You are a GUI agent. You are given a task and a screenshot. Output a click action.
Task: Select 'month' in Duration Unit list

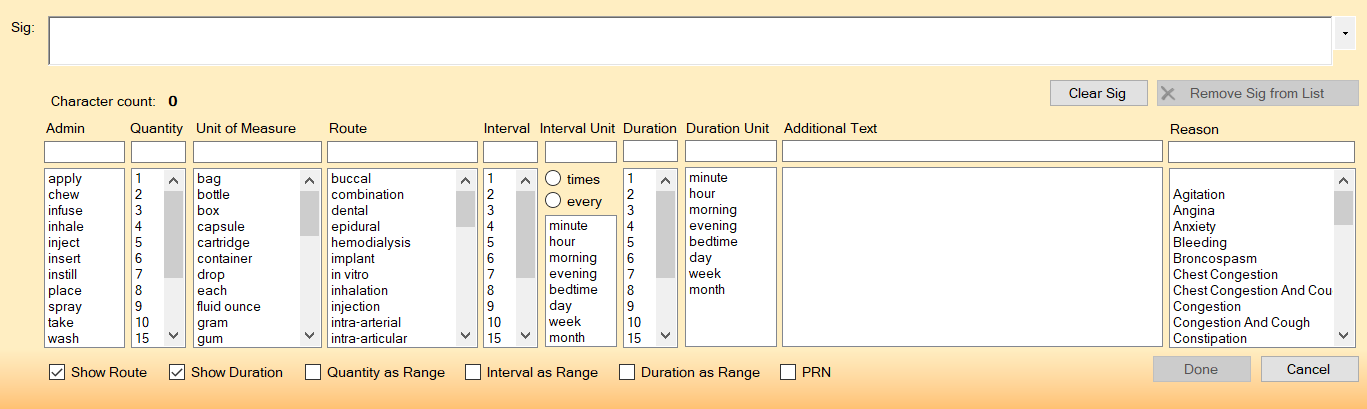point(707,290)
